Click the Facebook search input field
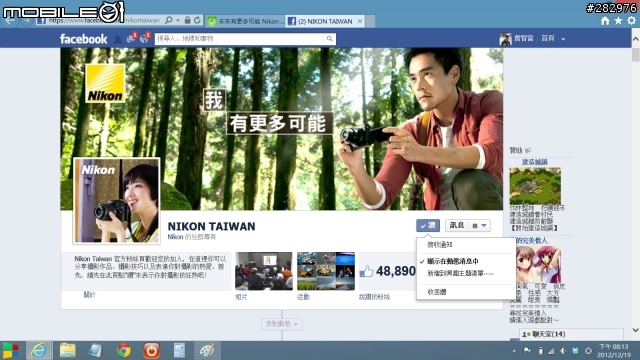This screenshot has width=640, height=360. click(x=240, y=39)
